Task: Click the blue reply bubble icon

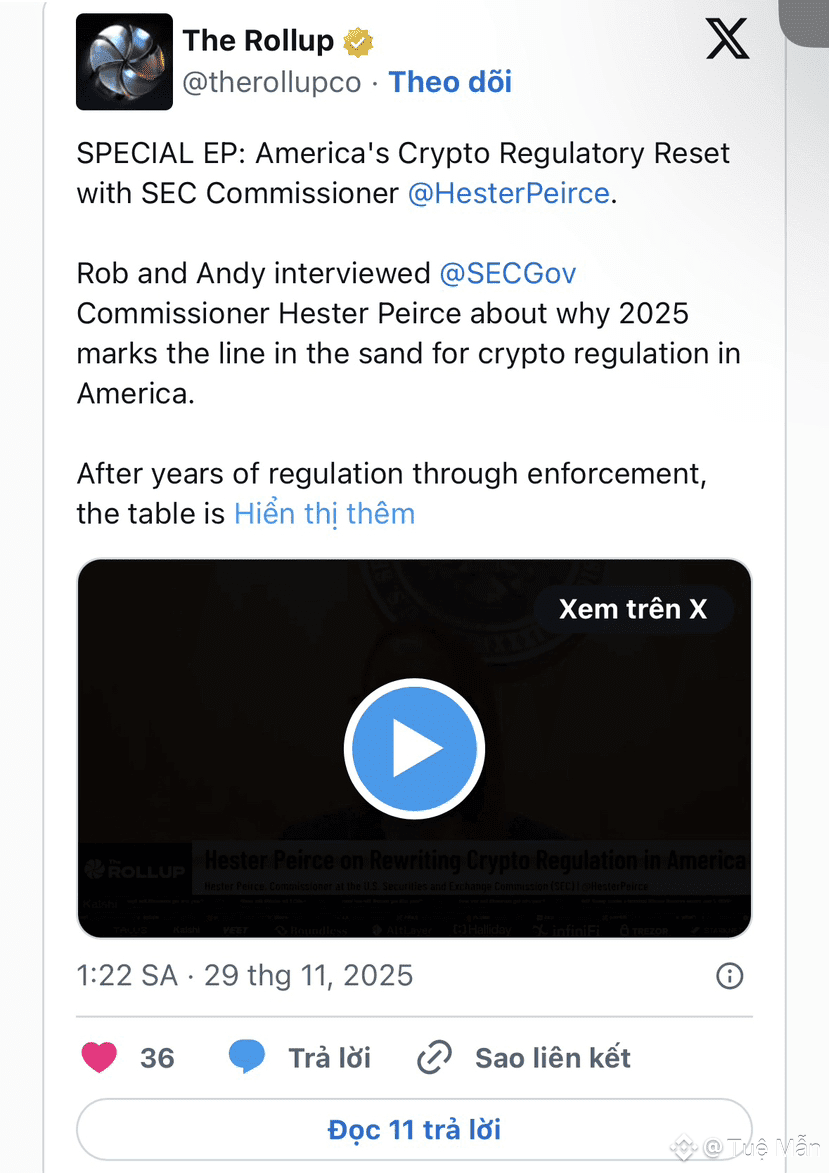Action: click(x=247, y=1058)
